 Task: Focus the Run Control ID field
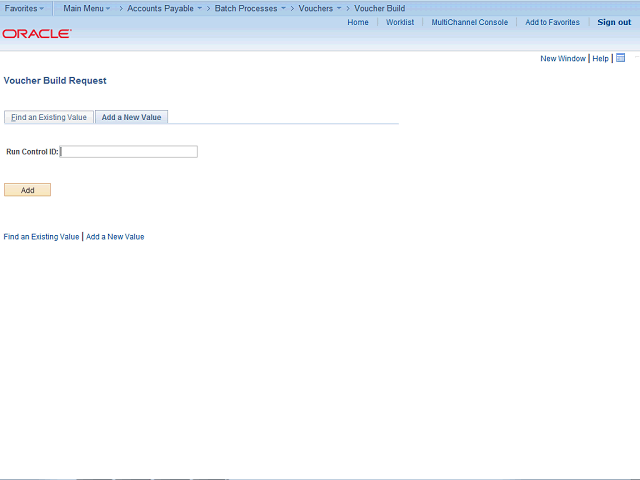(x=129, y=151)
